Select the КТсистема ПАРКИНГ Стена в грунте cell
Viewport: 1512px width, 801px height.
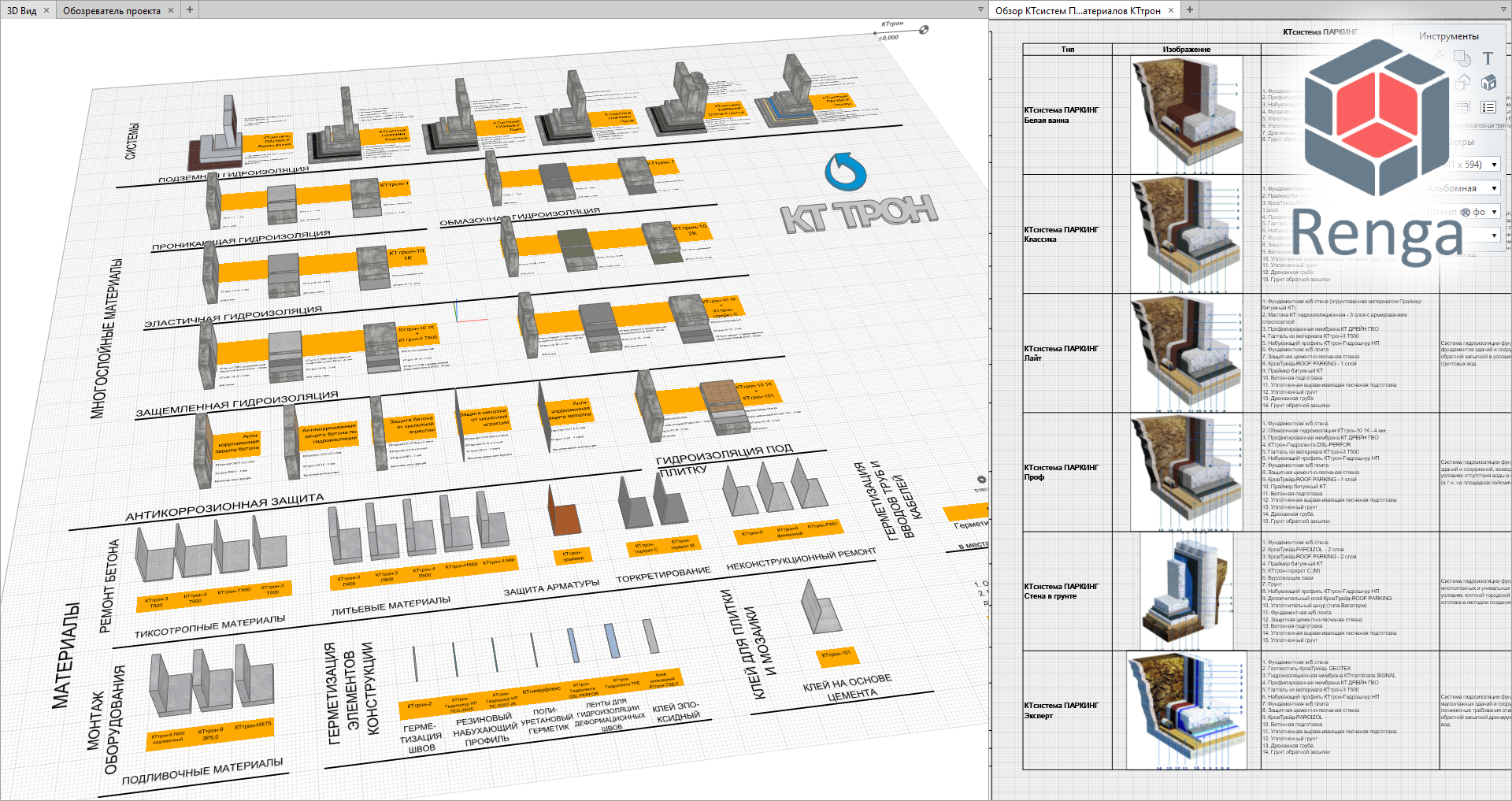click(1067, 591)
